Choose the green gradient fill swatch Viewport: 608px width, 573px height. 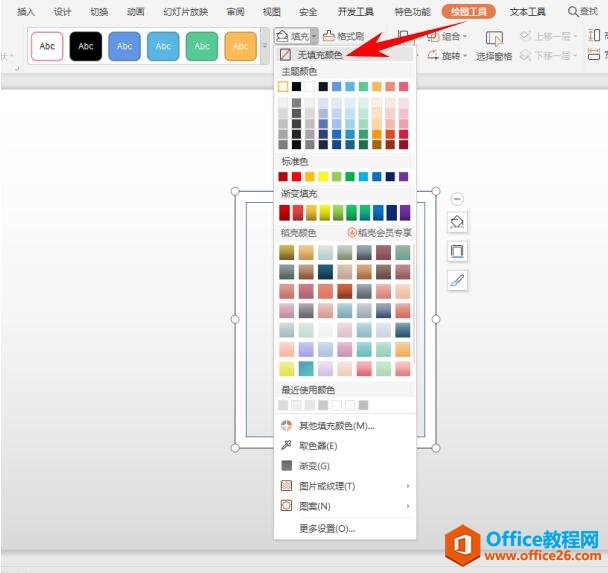[x=351, y=213]
